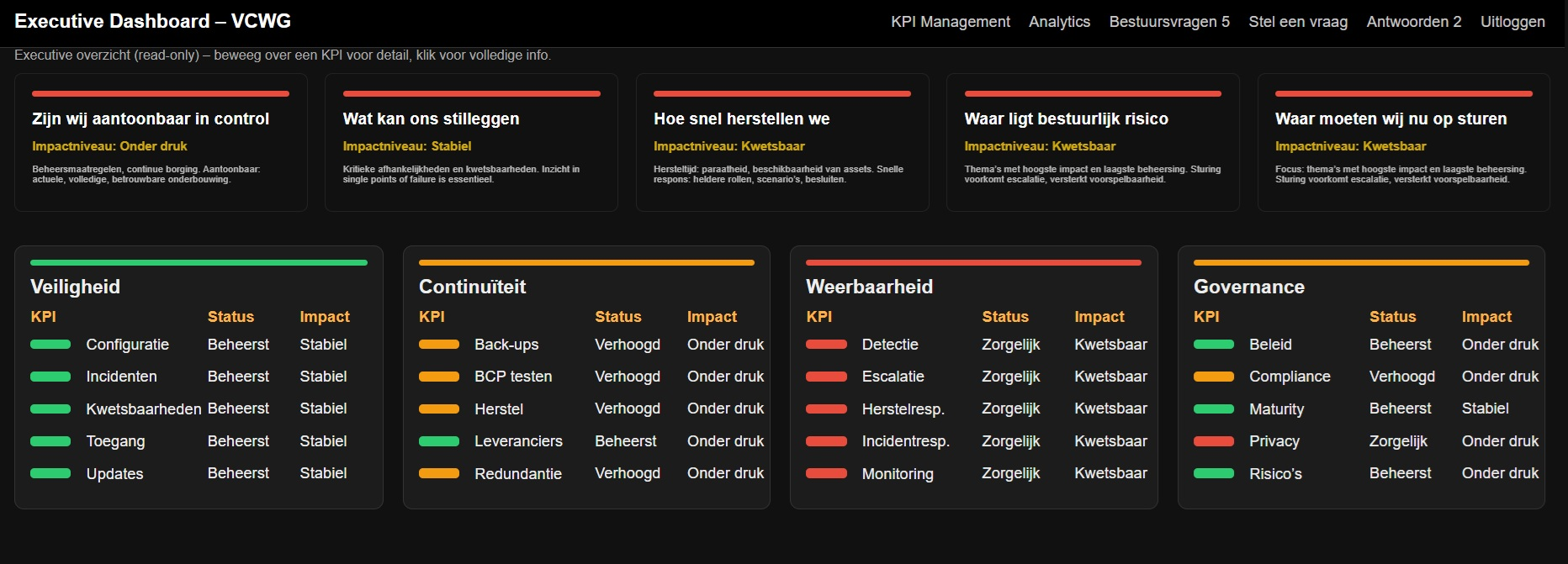Screen dimensions: 1568x564
Task: Click red status indicator beside Monitoring
Action: point(826,473)
